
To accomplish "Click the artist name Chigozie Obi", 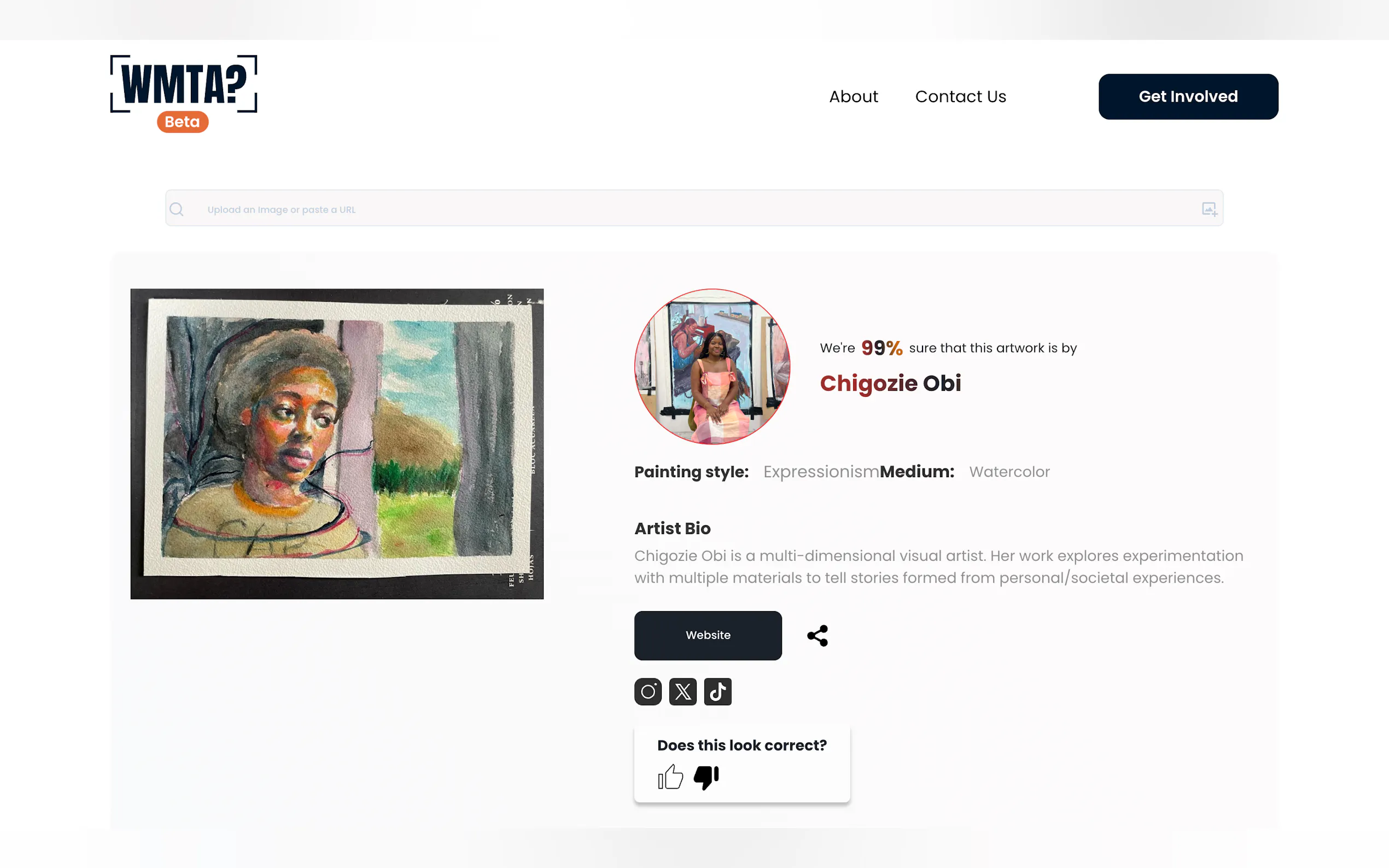I will 890,383.
